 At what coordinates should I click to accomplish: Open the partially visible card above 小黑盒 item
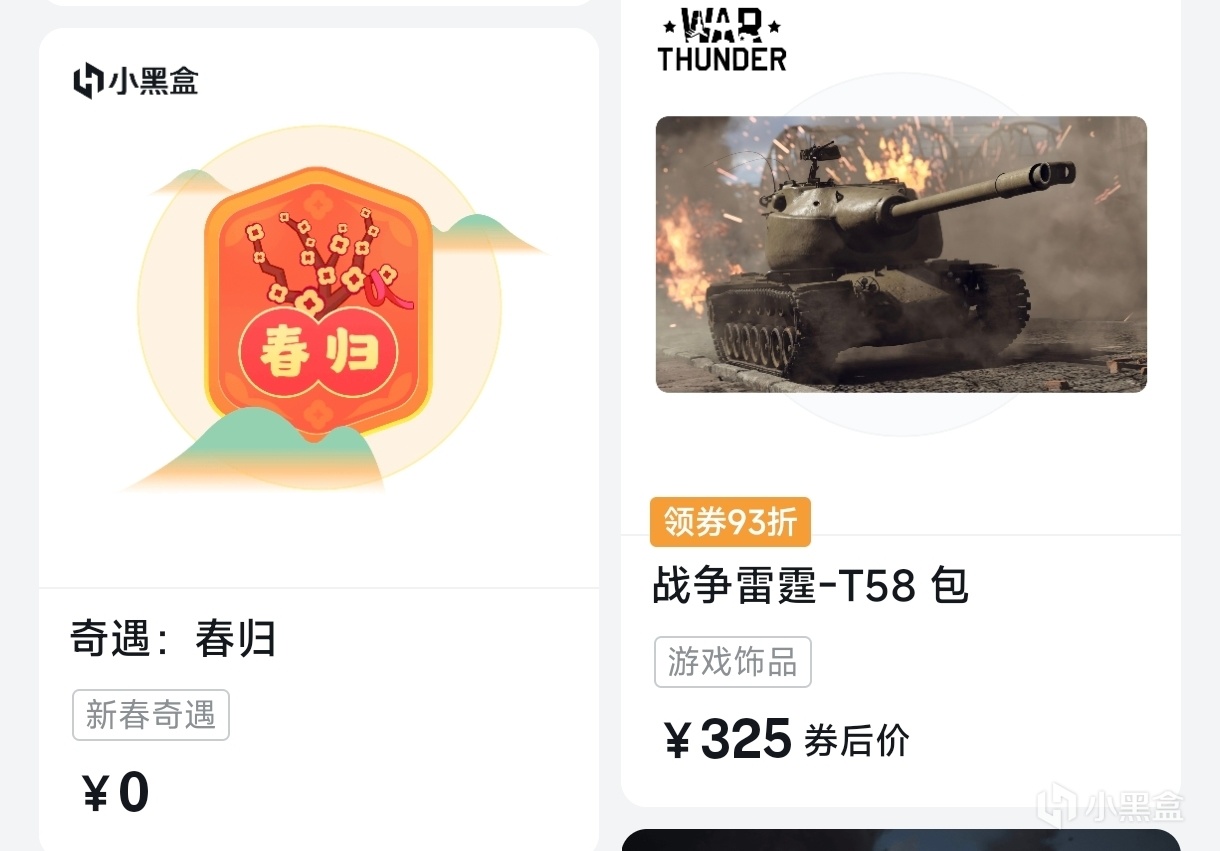click(x=319, y=3)
